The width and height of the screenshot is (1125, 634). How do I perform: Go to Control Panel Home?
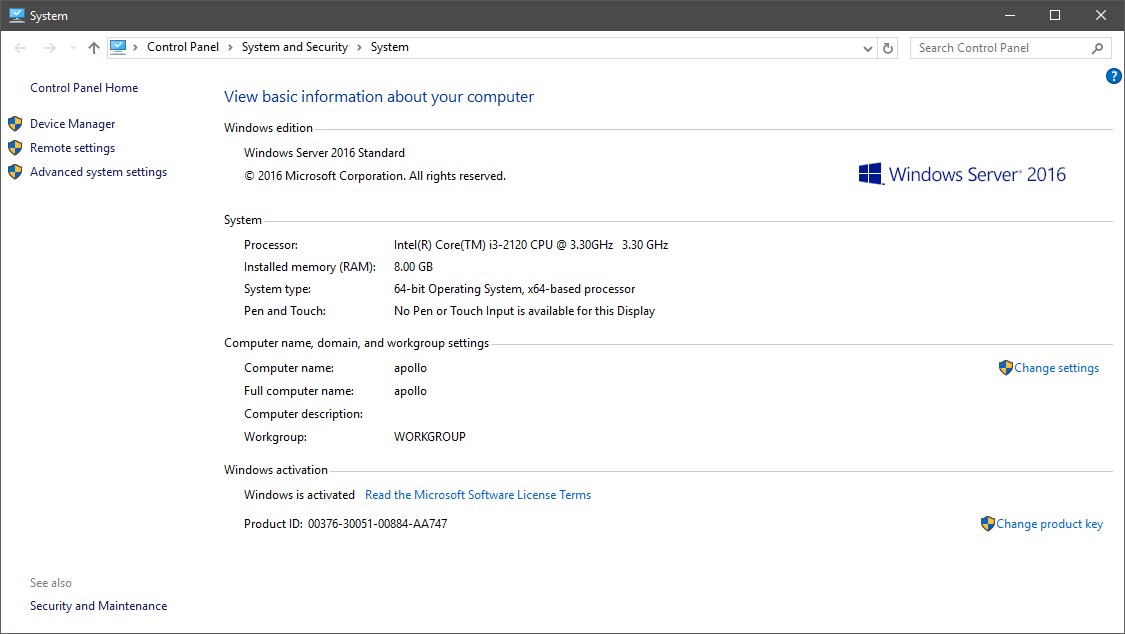click(84, 87)
